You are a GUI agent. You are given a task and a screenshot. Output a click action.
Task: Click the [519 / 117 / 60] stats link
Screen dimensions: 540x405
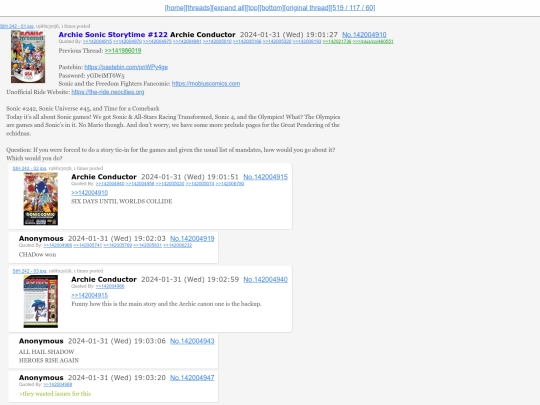point(353,8)
